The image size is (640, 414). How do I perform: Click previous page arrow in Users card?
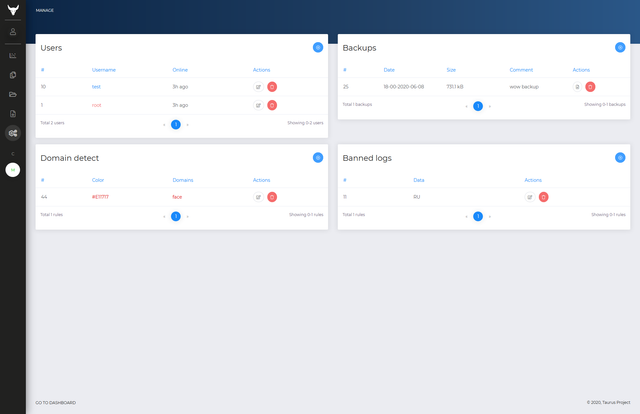pos(164,125)
